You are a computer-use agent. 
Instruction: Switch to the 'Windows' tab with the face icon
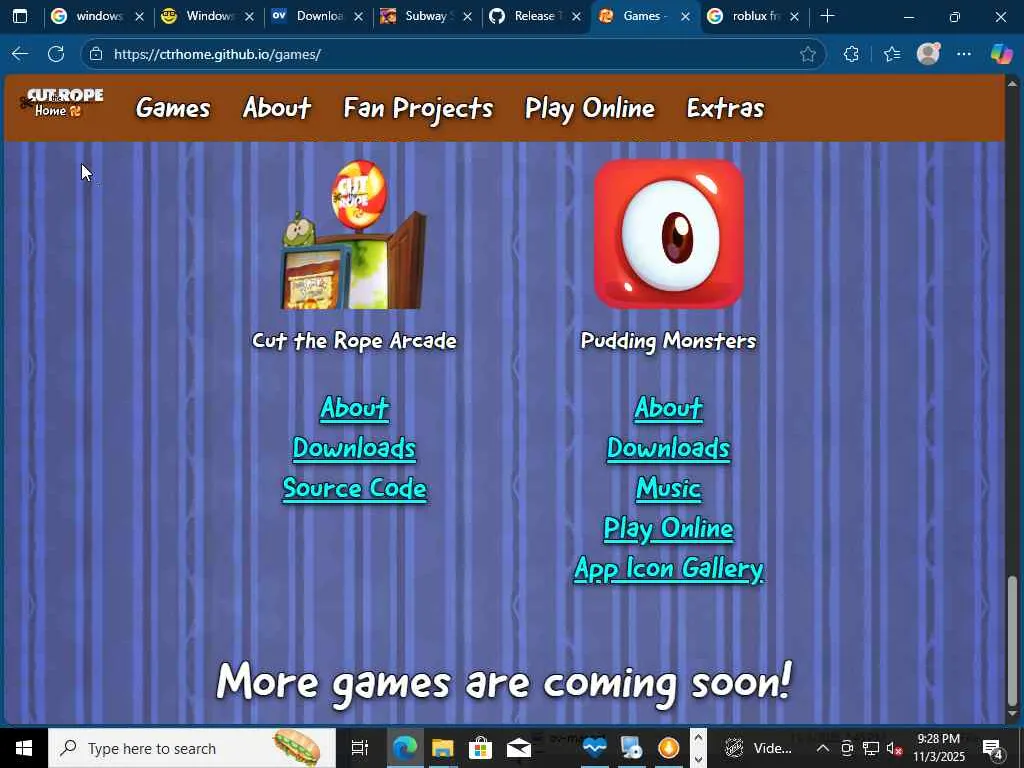pos(208,16)
